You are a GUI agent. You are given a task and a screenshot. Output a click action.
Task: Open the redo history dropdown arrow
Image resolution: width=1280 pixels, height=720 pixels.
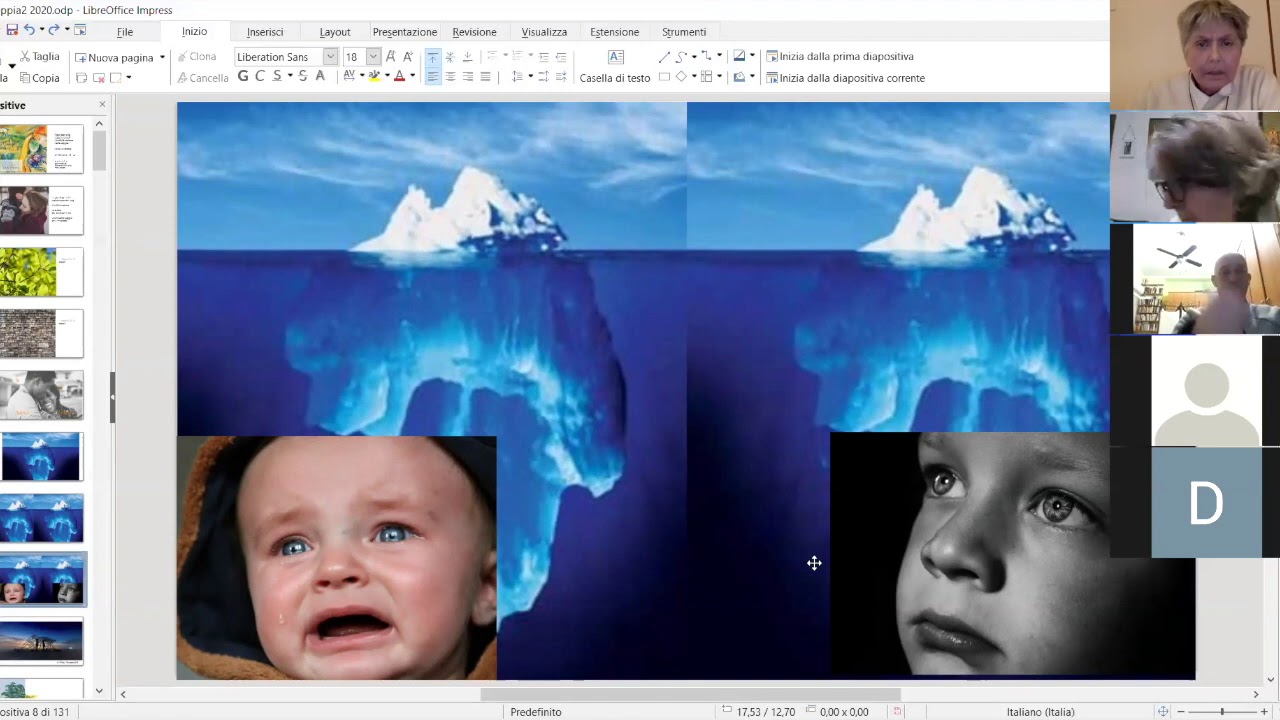tap(66, 31)
